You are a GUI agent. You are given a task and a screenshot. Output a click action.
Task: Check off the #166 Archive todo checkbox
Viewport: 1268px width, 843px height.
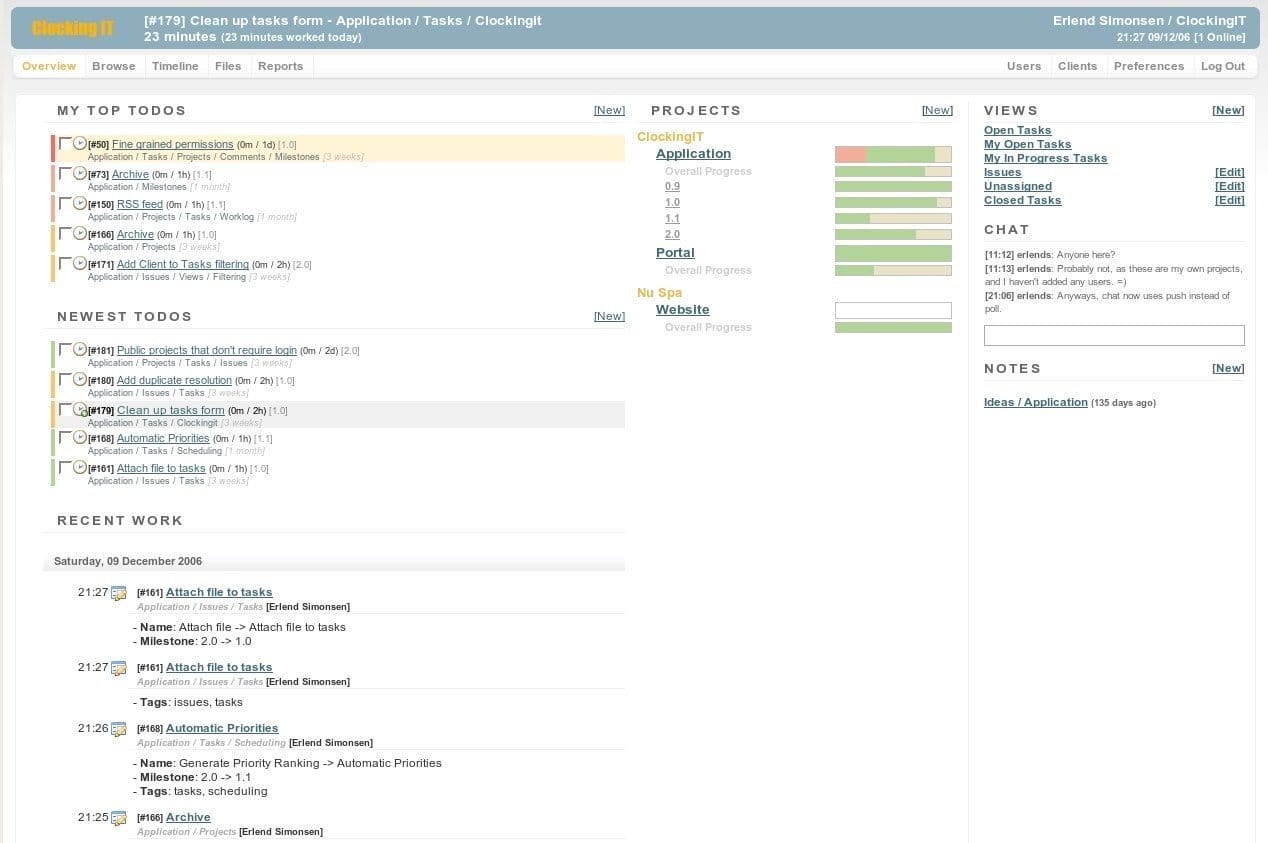(x=65, y=233)
